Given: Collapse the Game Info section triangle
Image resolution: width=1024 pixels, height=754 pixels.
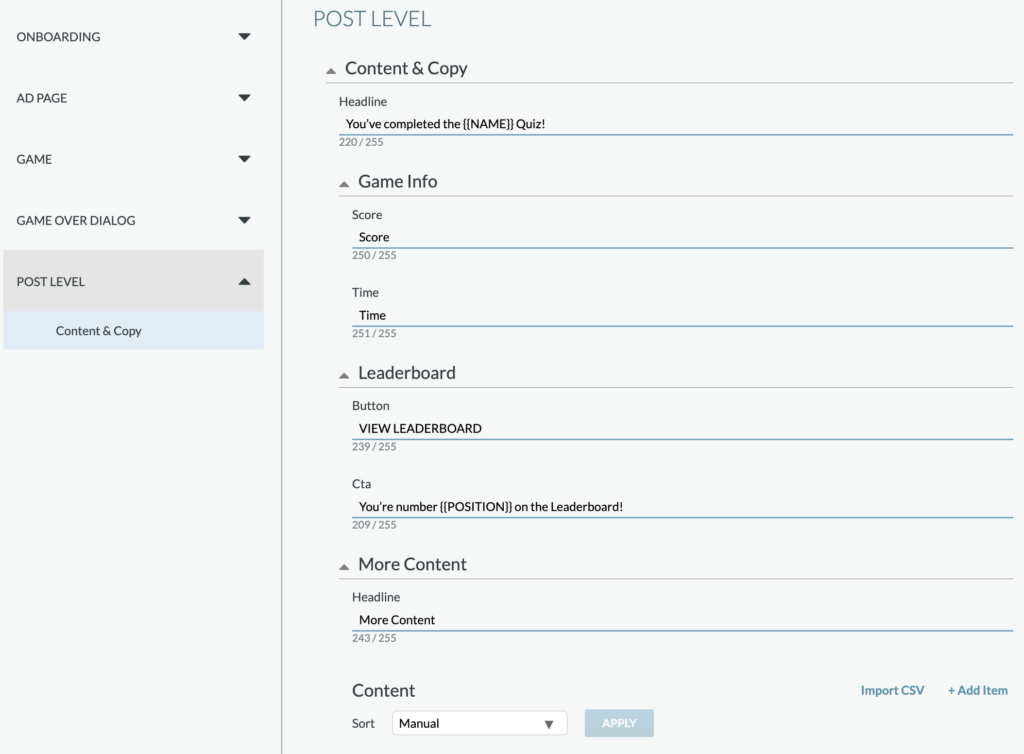Looking at the screenshot, I should [344, 183].
